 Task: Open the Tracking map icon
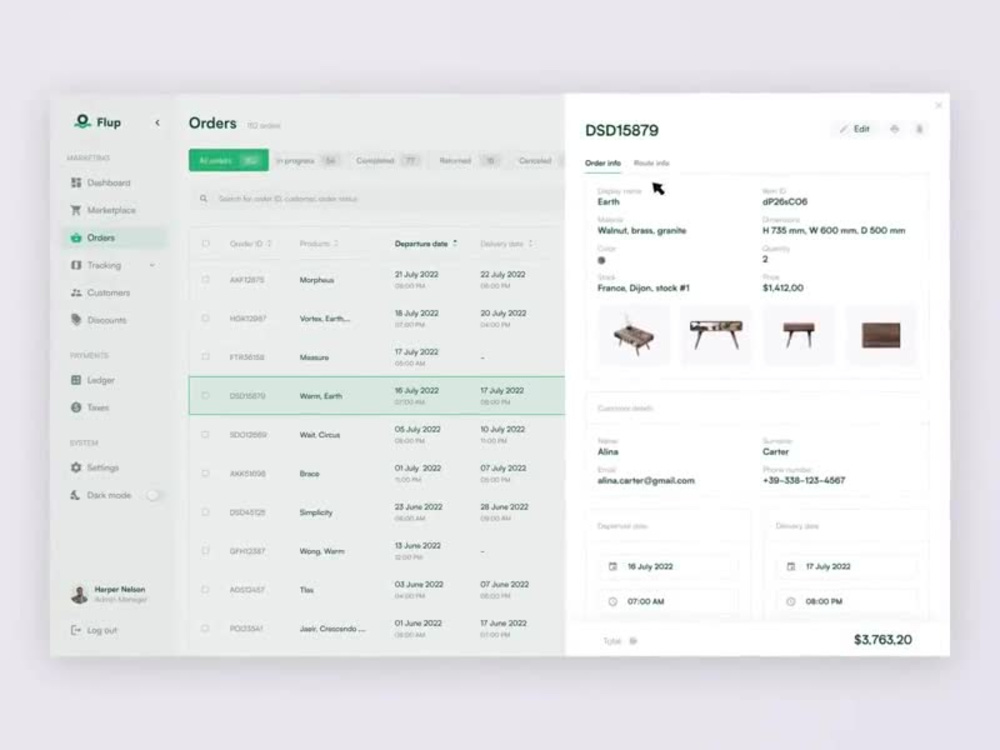pos(76,265)
